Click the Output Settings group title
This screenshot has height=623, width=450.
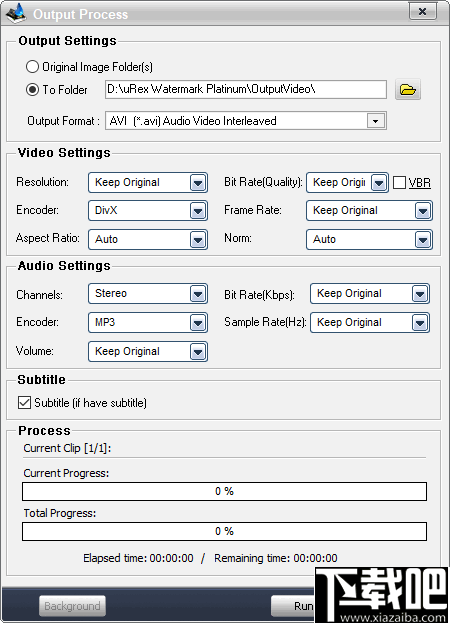[x=68, y=41]
